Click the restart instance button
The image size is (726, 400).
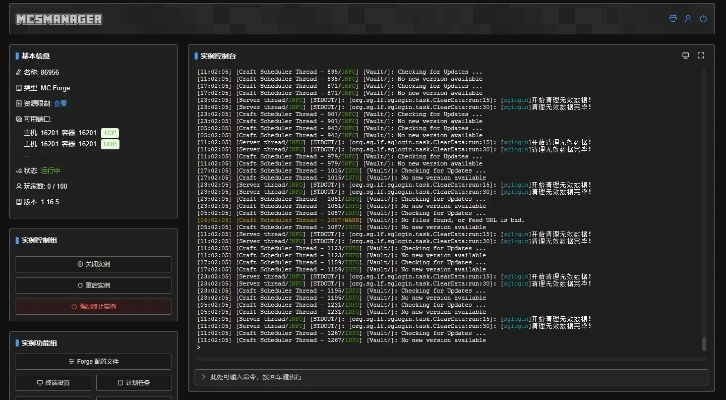94,285
